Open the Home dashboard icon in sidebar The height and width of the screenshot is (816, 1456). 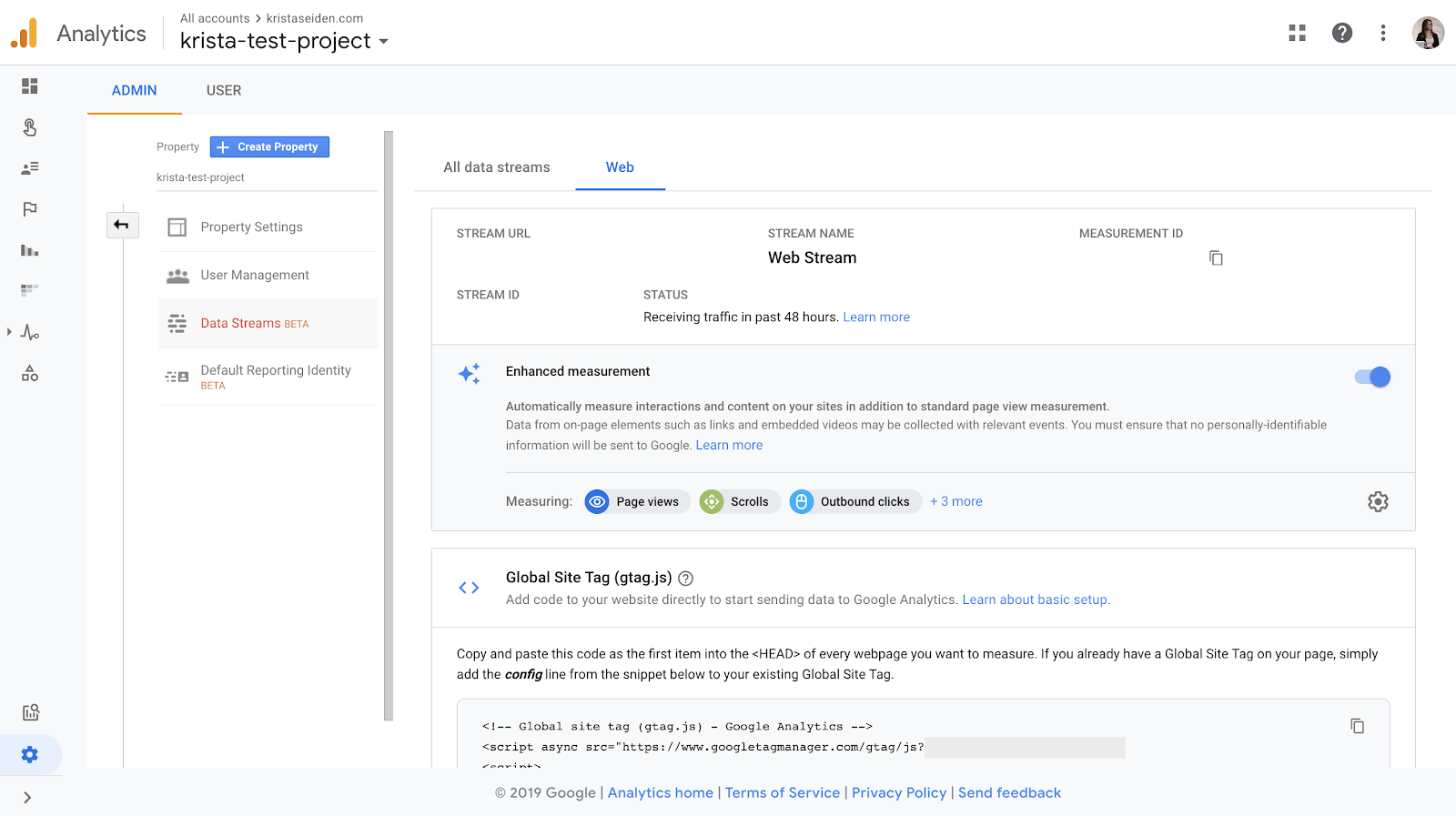[30, 86]
